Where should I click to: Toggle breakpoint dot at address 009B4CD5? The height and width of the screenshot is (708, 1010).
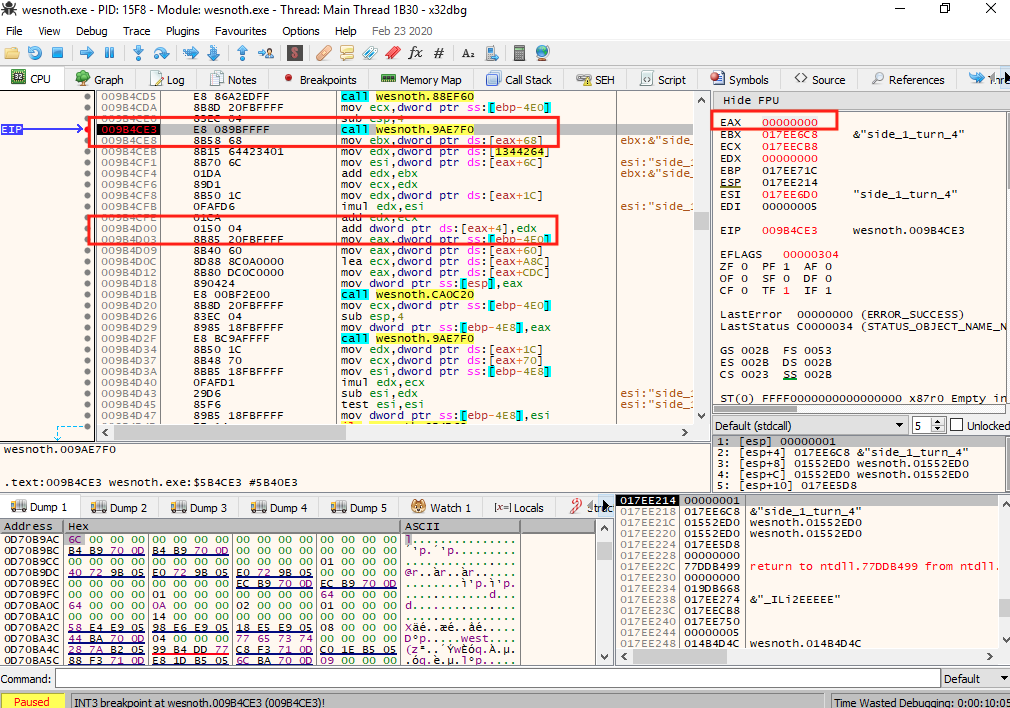(88, 97)
